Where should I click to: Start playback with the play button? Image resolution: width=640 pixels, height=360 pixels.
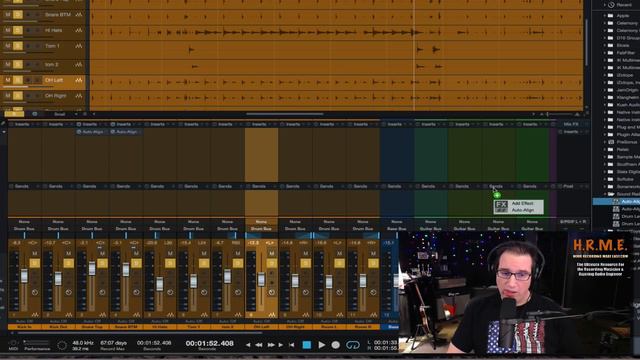pos(322,345)
